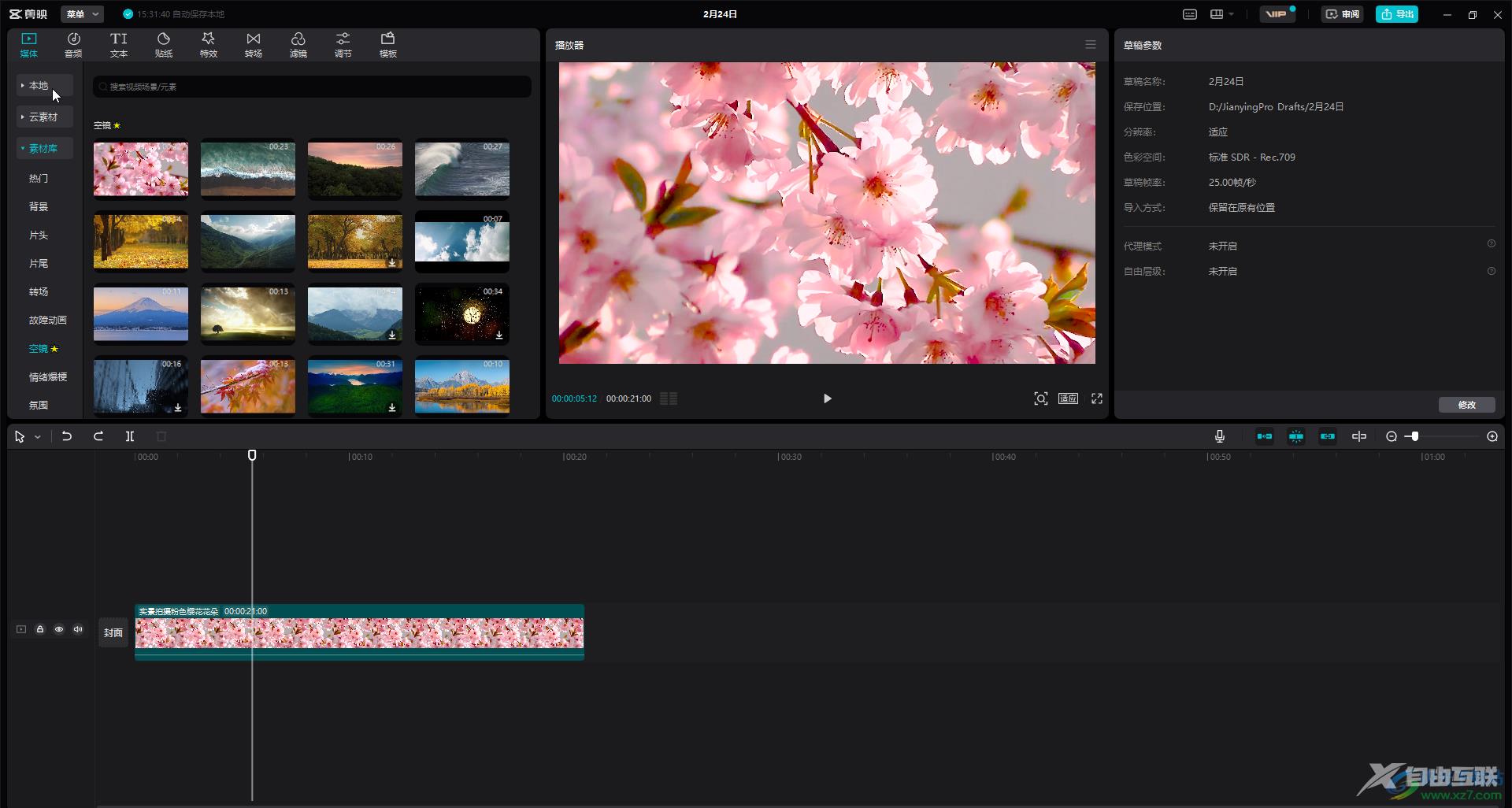Open the 模板 (Templates) tab
The image size is (1512, 808).
(387, 45)
